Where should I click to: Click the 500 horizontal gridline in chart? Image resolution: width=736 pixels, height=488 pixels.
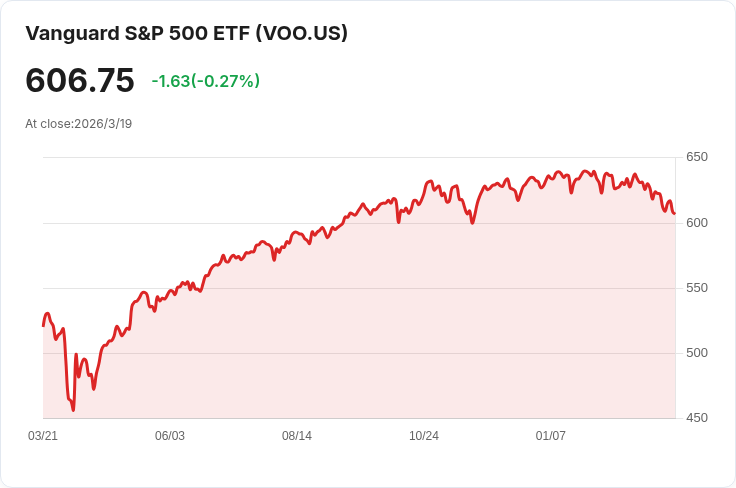360,353
